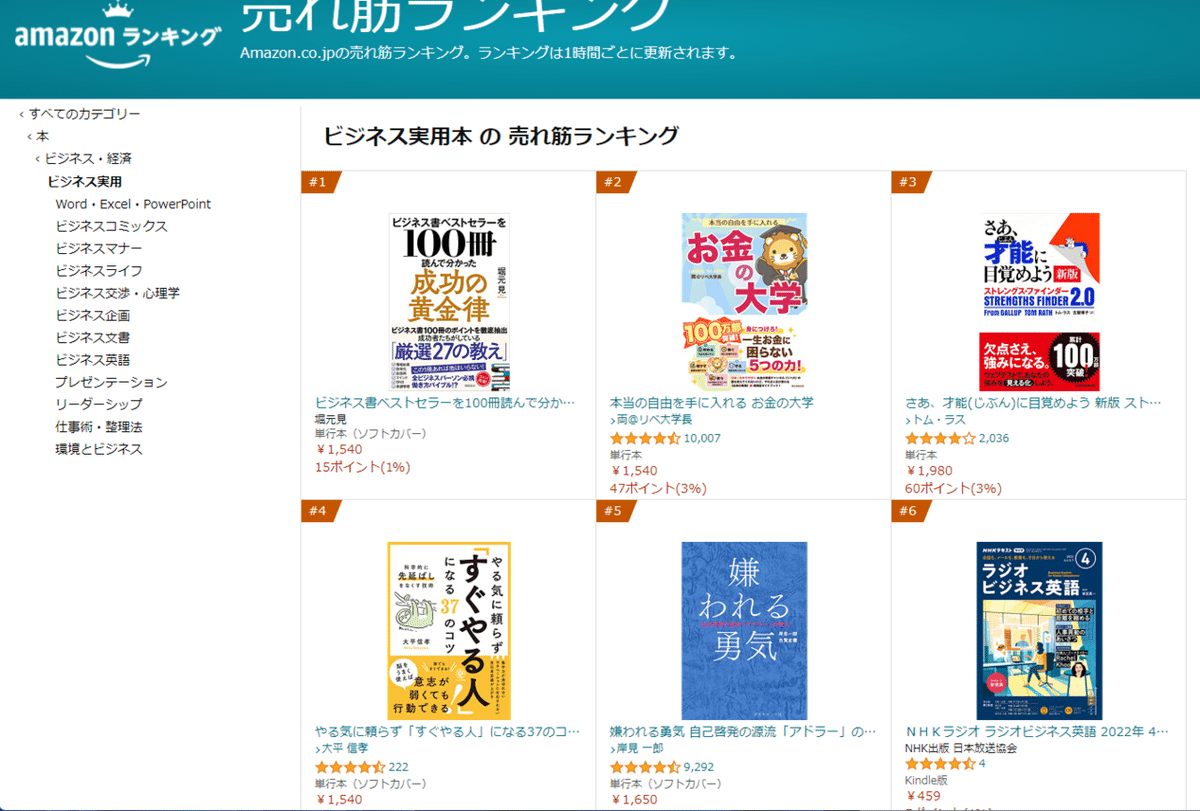Viewport: 1200px width, 811px height.
Task: Open star rating of さあ、才能に目覚めよう
Action: pyautogui.click(x=940, y=438)
